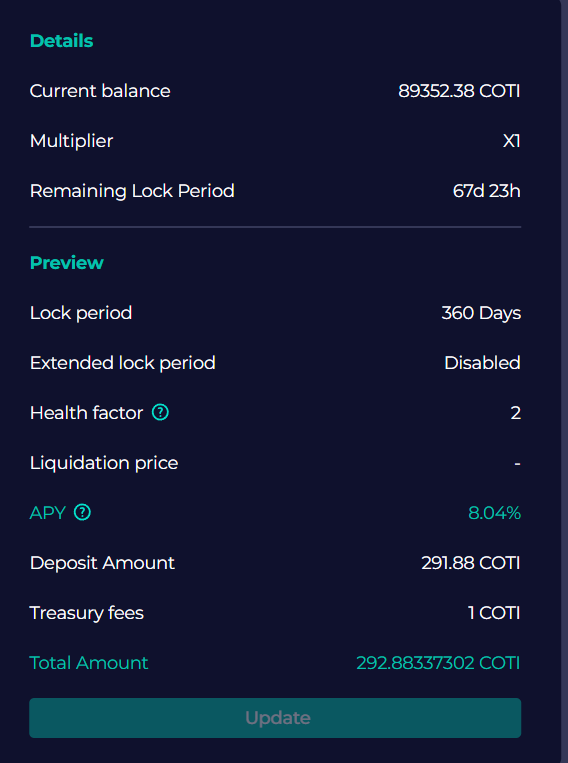The height and width of the screenshot is (763, 568).
Task: Click the 291.88 COTI deposit amount
Action: (x=471, y=563)
